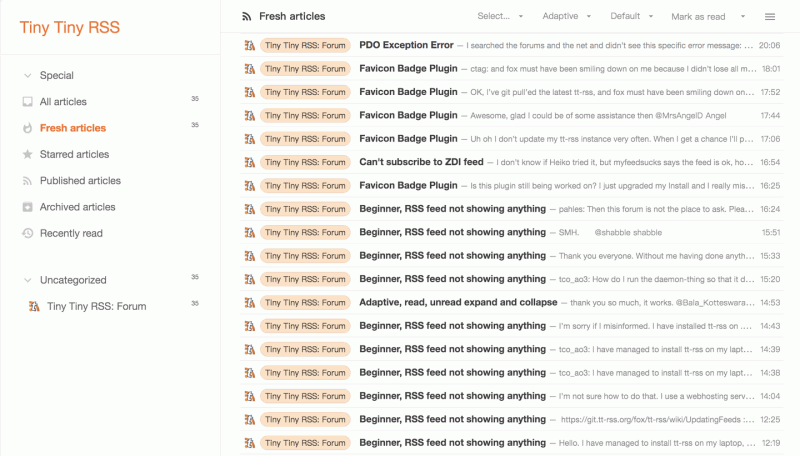Click the unread count beside Uncategorized
800x456 pixels.
coord(195,277)
